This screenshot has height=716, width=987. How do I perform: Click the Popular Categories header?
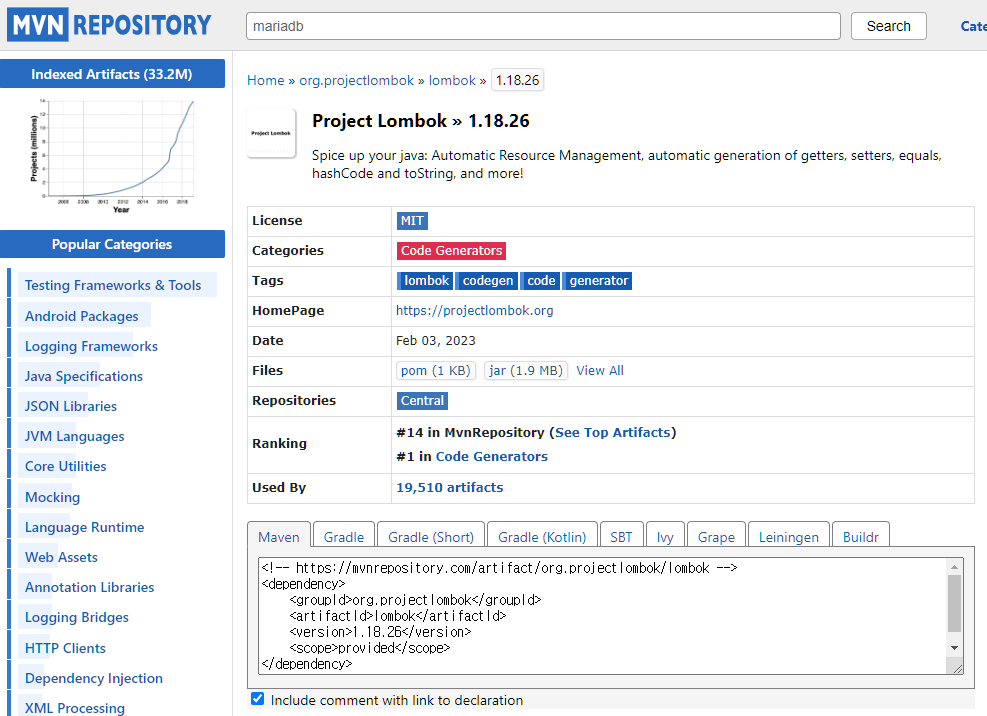[x=112, y=244]
